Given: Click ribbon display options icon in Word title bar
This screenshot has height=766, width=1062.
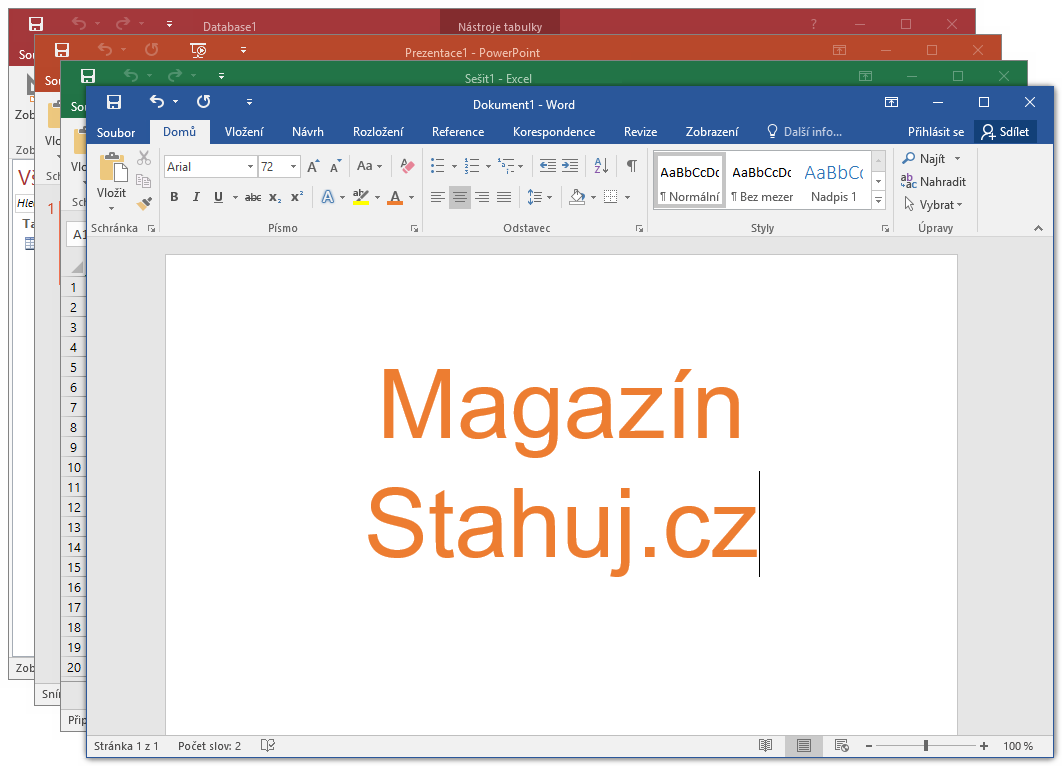Looking at the screenshot, I should point(891,102).
